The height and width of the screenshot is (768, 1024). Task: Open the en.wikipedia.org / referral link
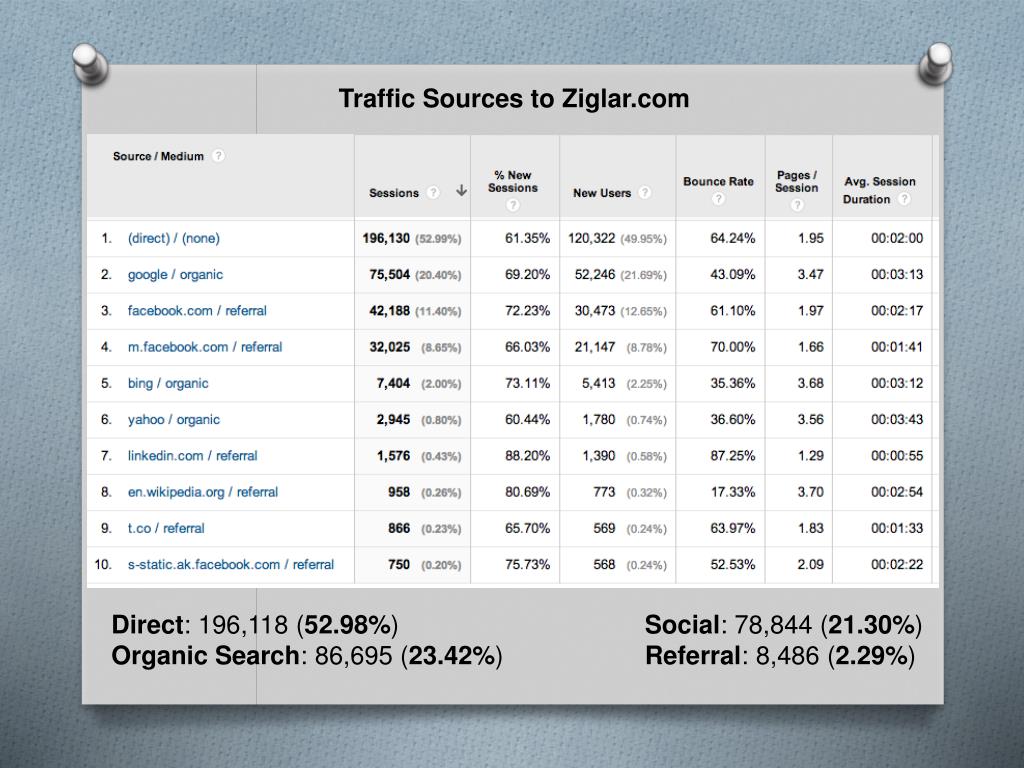[x=203, y=492]
